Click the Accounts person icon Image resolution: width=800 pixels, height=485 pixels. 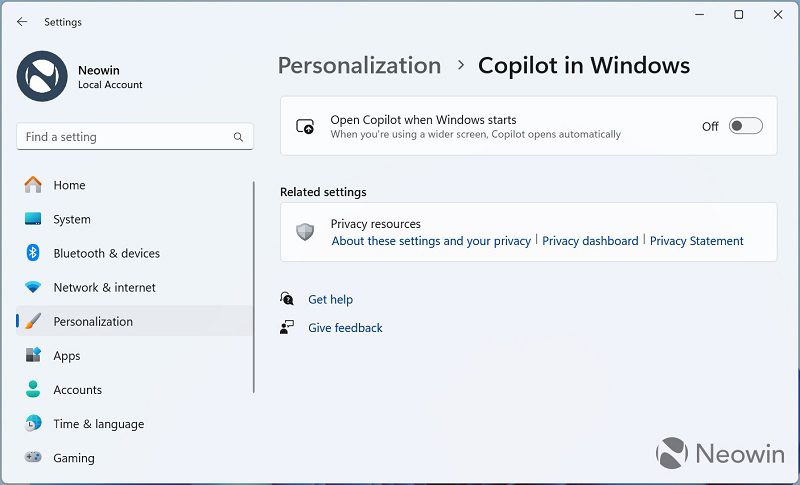pyautogui.click(x=33, y=389)
